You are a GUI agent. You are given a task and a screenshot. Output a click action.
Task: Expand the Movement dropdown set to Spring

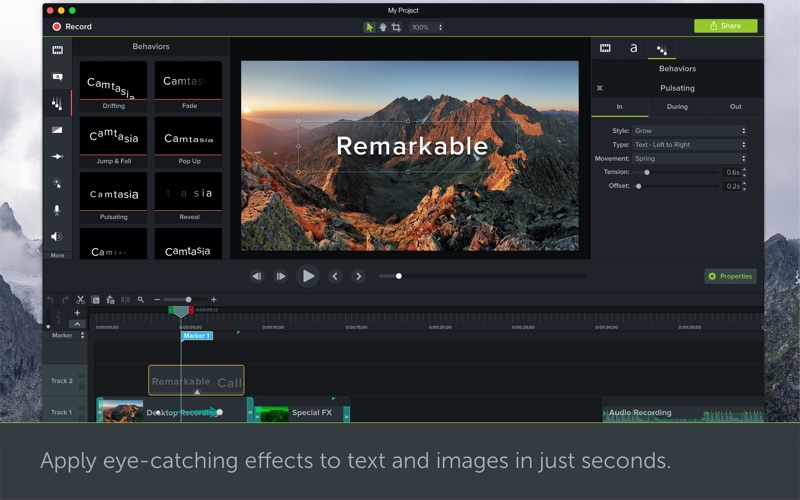(690, 158)
